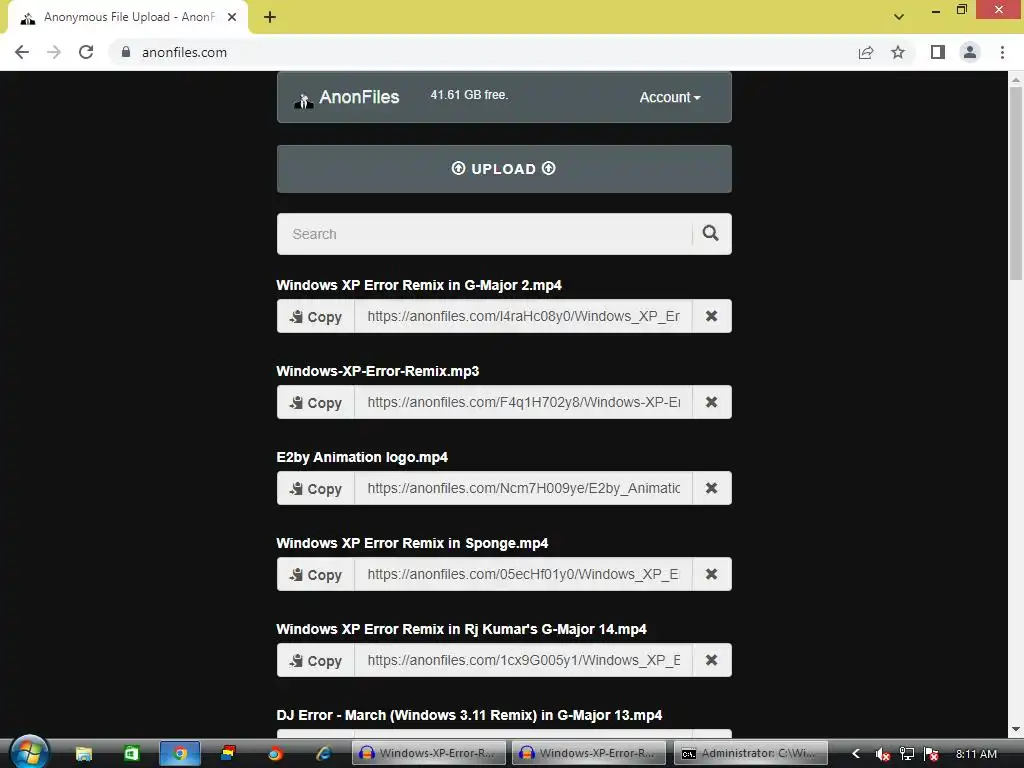Delete E2by Animation logo.mp4 with its X icon
Image resolution: width=1024 pixels, height=768 pixels.
pyautogui.click(x=711, y=488)
